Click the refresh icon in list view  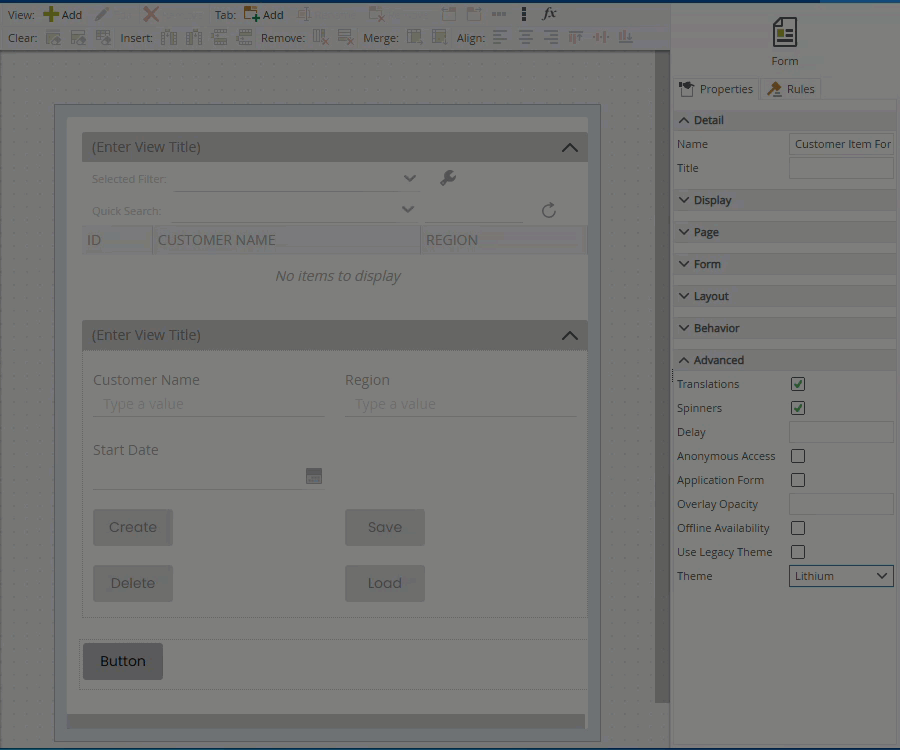tap(548, 210)
